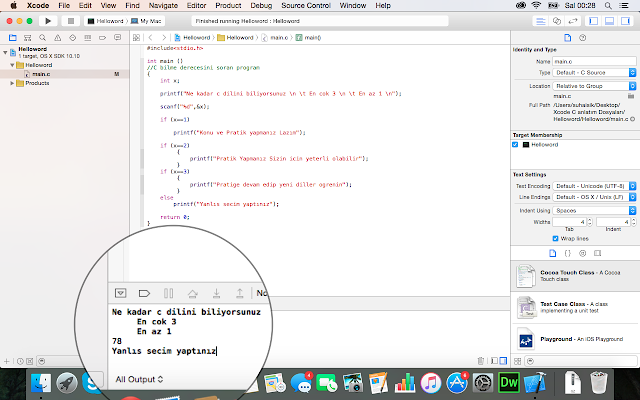The height and width of the screenshot is (400, 640).
Task: Hide the right utilities panel toggle
Action: [627, 20]
